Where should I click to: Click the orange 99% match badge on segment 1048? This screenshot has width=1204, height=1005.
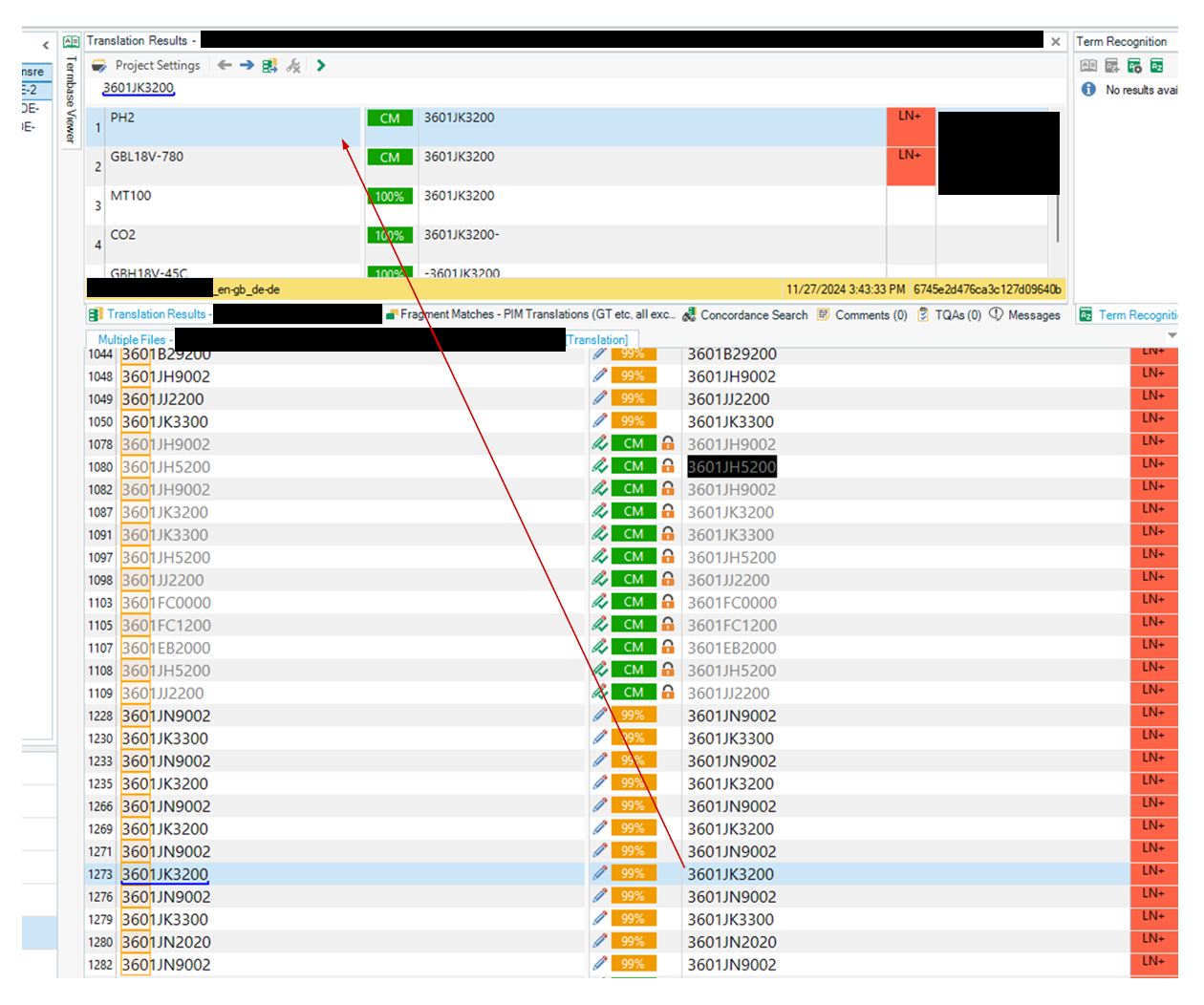(x=633, y=376)
